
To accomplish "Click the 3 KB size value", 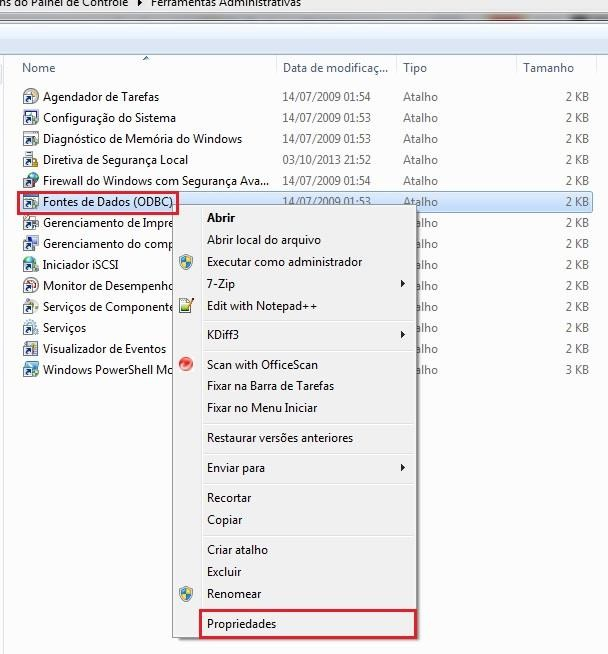I will pyautogui.click(x=577, y=370).
